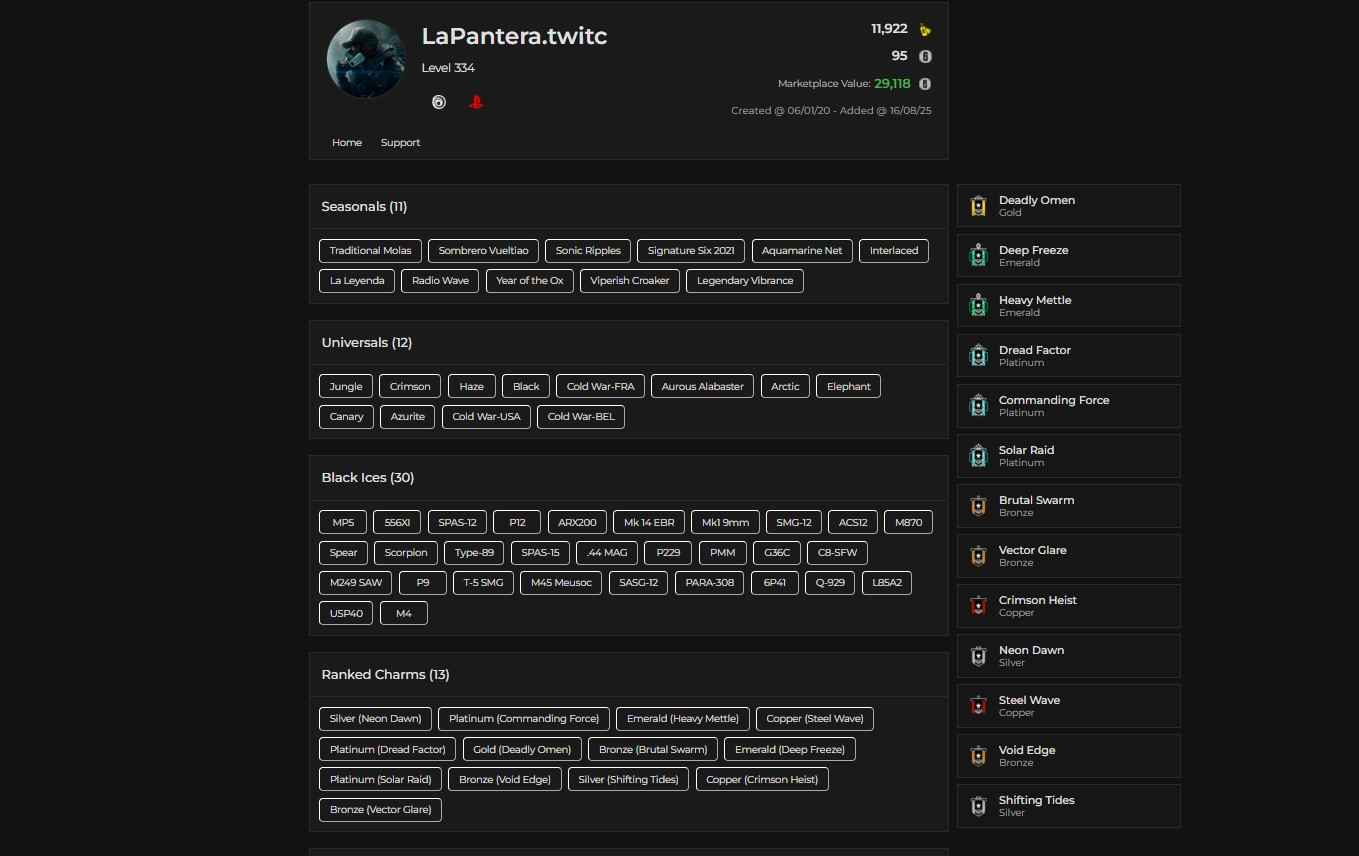Open the Home menu item
This screenshot has width=1359, height=856.
347,143
